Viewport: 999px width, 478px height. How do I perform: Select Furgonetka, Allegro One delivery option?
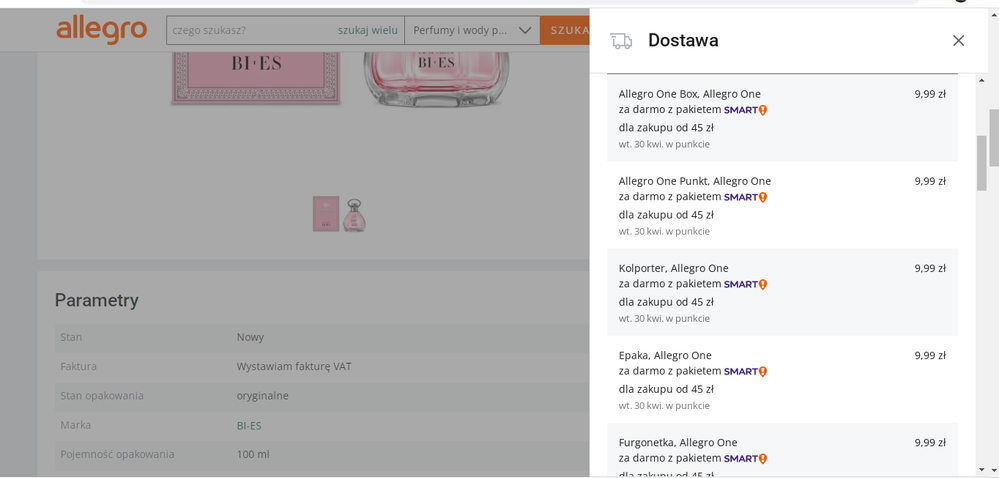point(782,450)
